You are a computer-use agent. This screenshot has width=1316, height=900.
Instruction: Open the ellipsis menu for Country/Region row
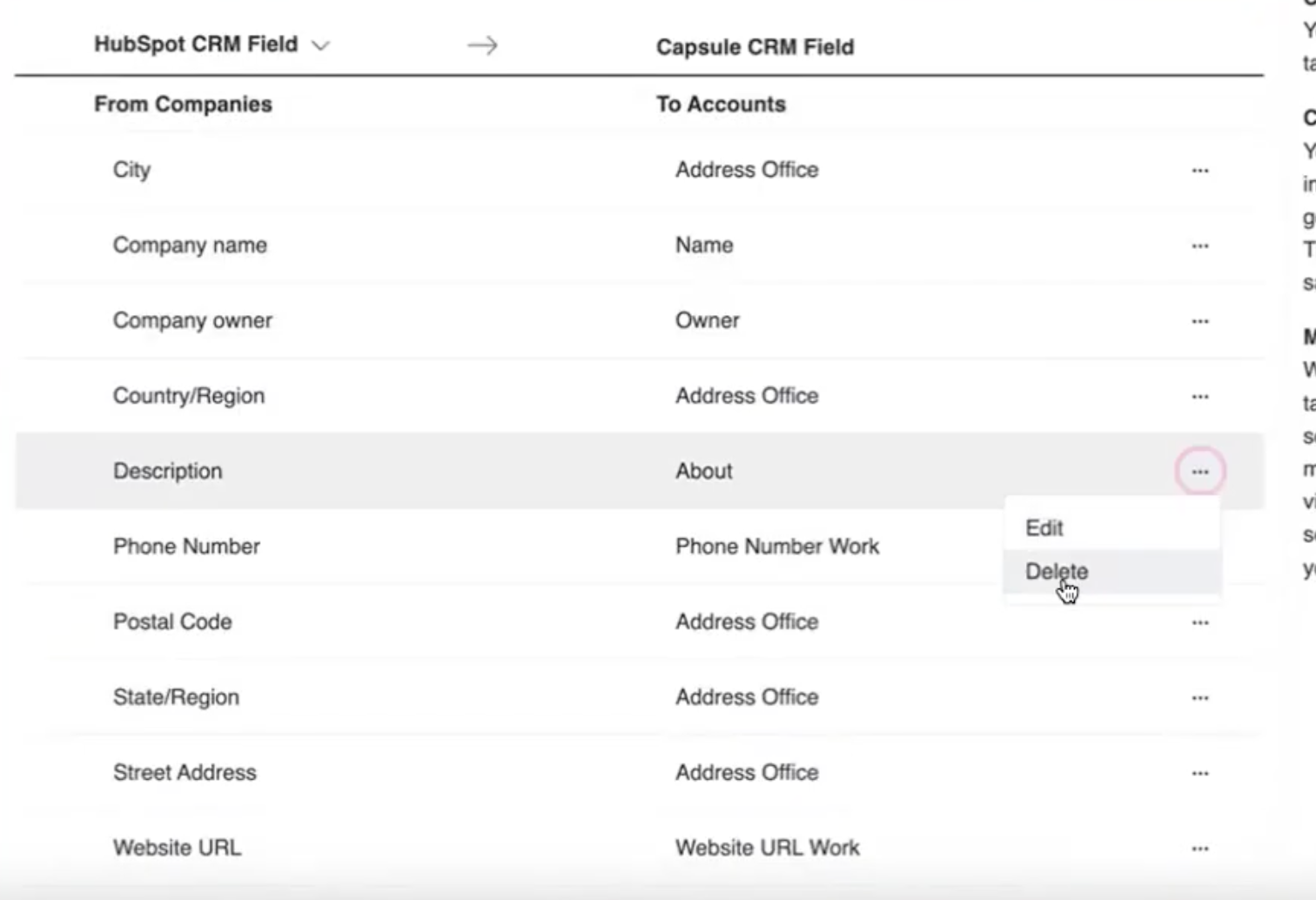point(1200,397)
